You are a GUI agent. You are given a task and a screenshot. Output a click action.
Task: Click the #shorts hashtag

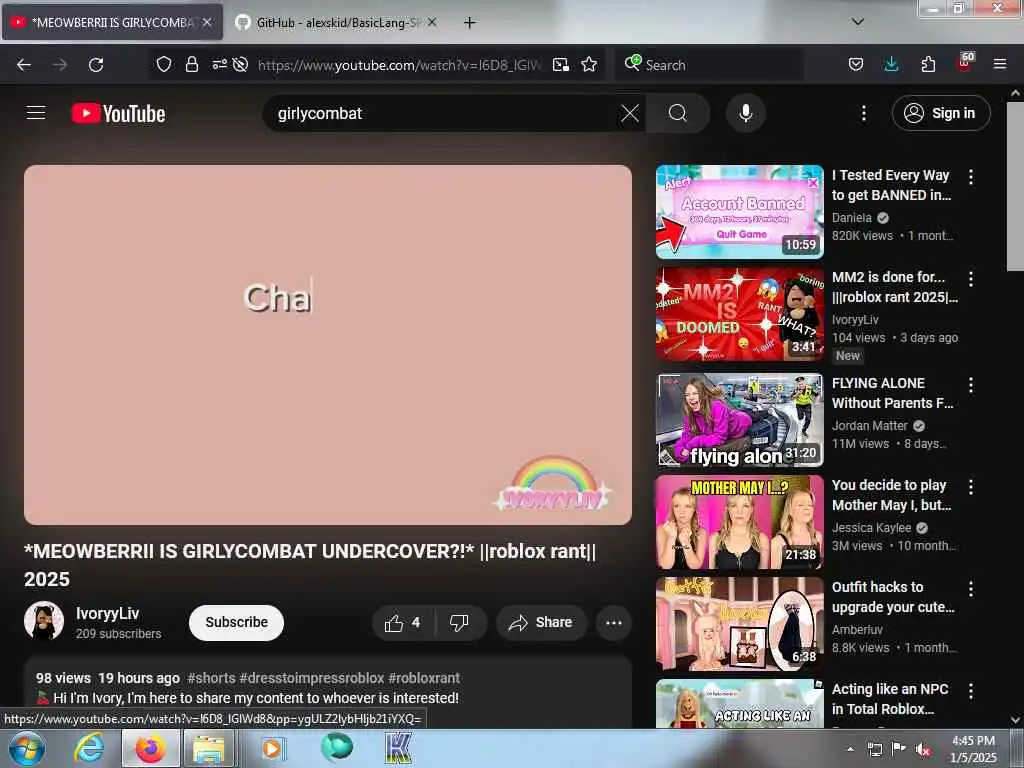pos(211,678)
